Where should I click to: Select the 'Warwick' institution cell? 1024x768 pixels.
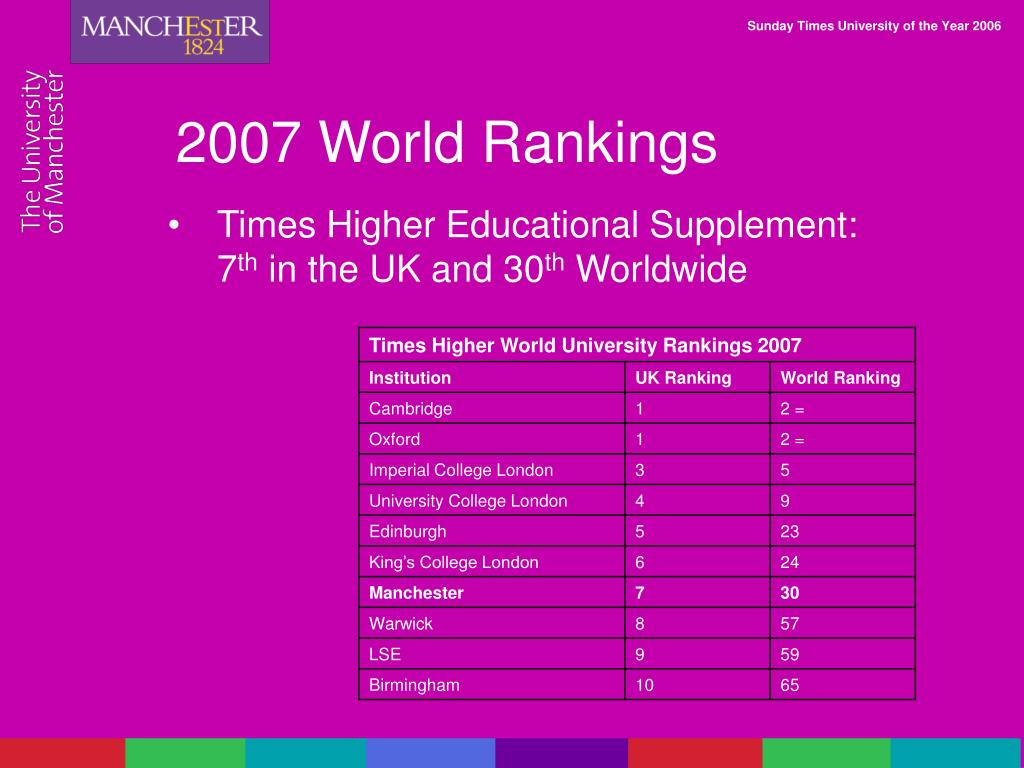(x=492, y=623)
